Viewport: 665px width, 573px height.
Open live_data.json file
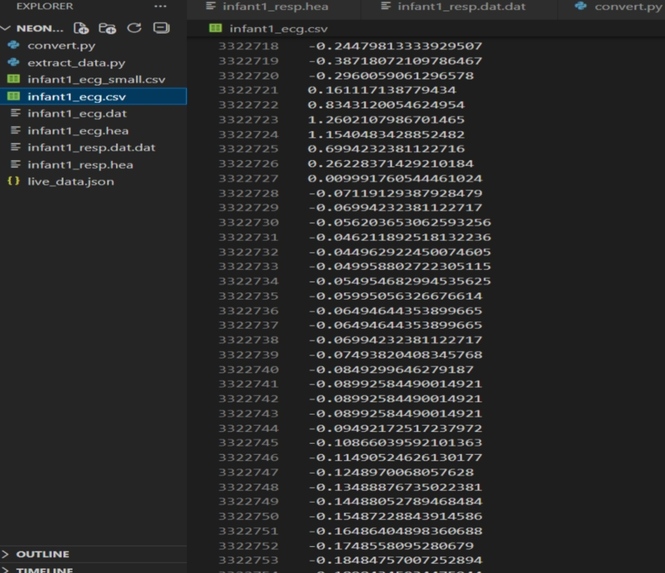(x=71, y=182)
